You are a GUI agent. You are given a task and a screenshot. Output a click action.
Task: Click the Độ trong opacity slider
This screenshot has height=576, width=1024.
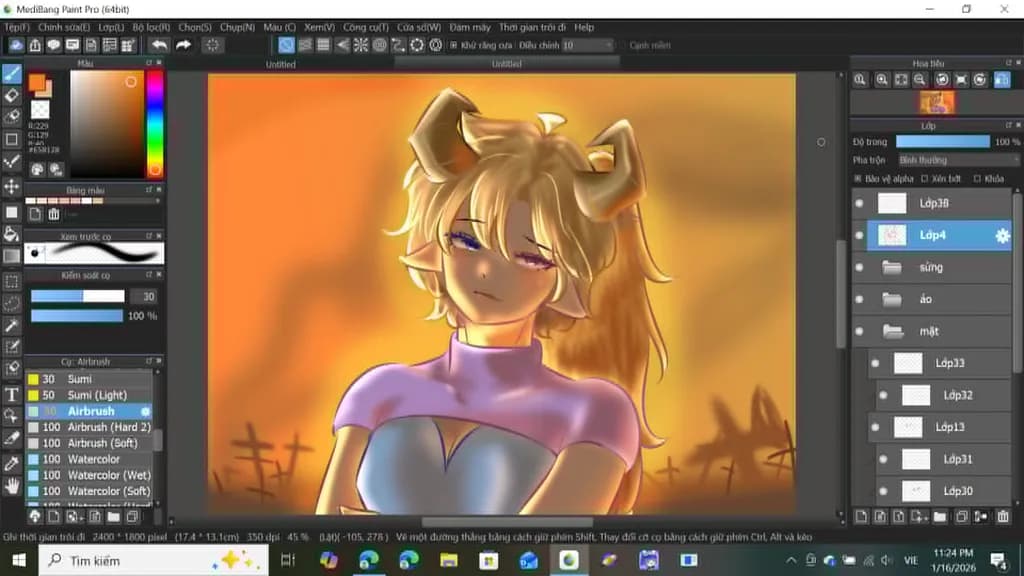point(942,142)
